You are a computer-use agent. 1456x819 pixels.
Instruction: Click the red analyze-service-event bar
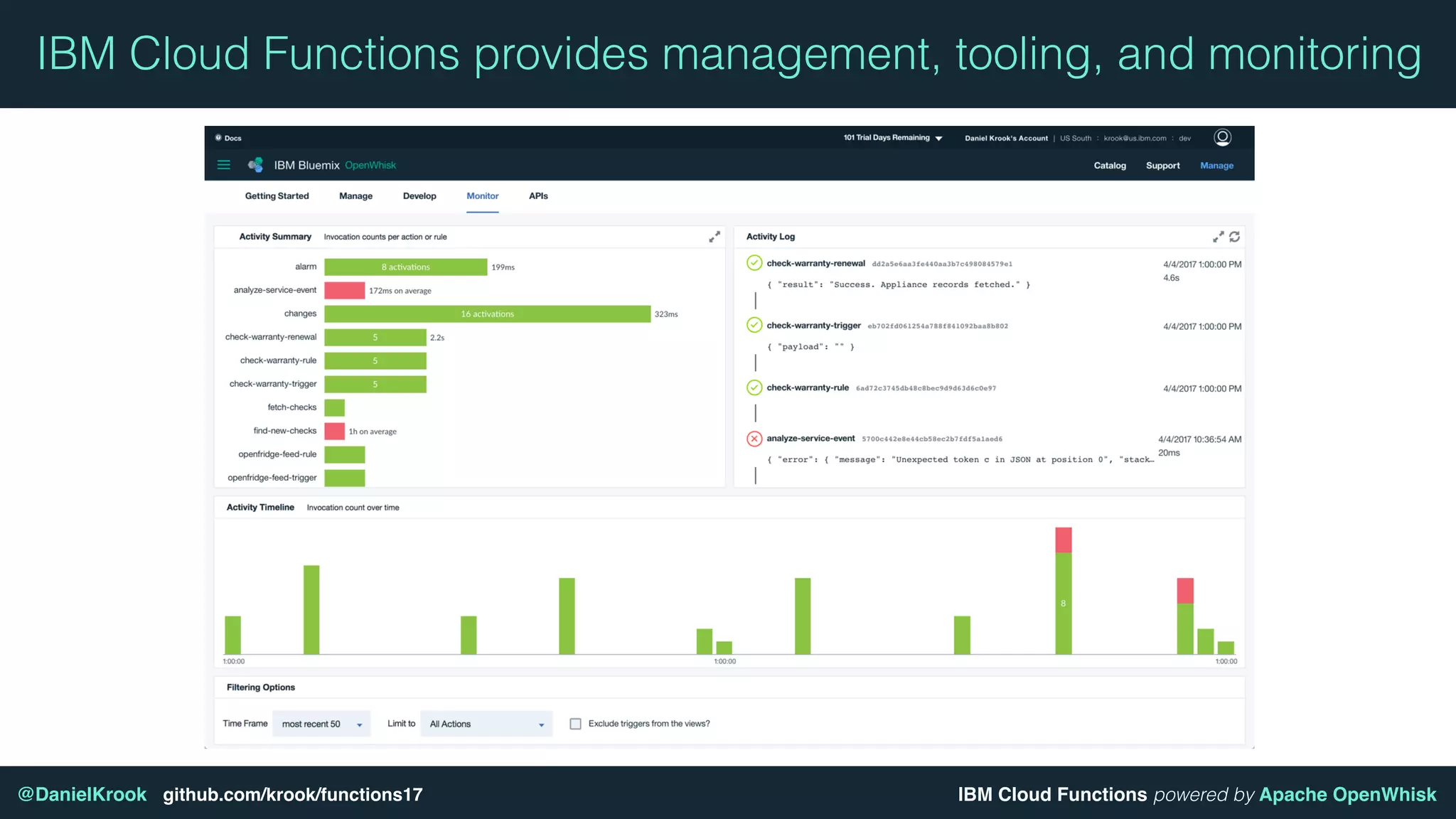(x=344, y=290)
